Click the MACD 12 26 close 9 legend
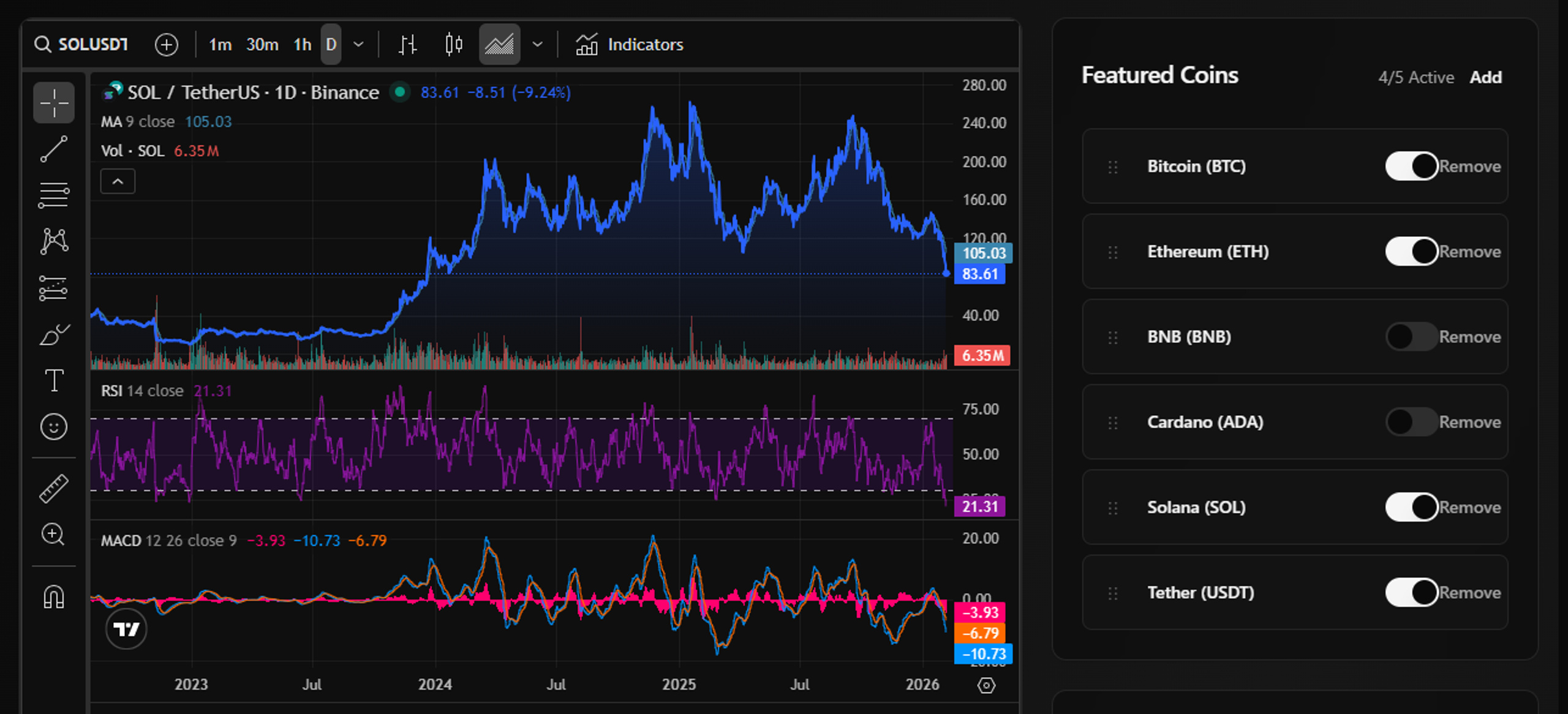 tap(168, 541)
